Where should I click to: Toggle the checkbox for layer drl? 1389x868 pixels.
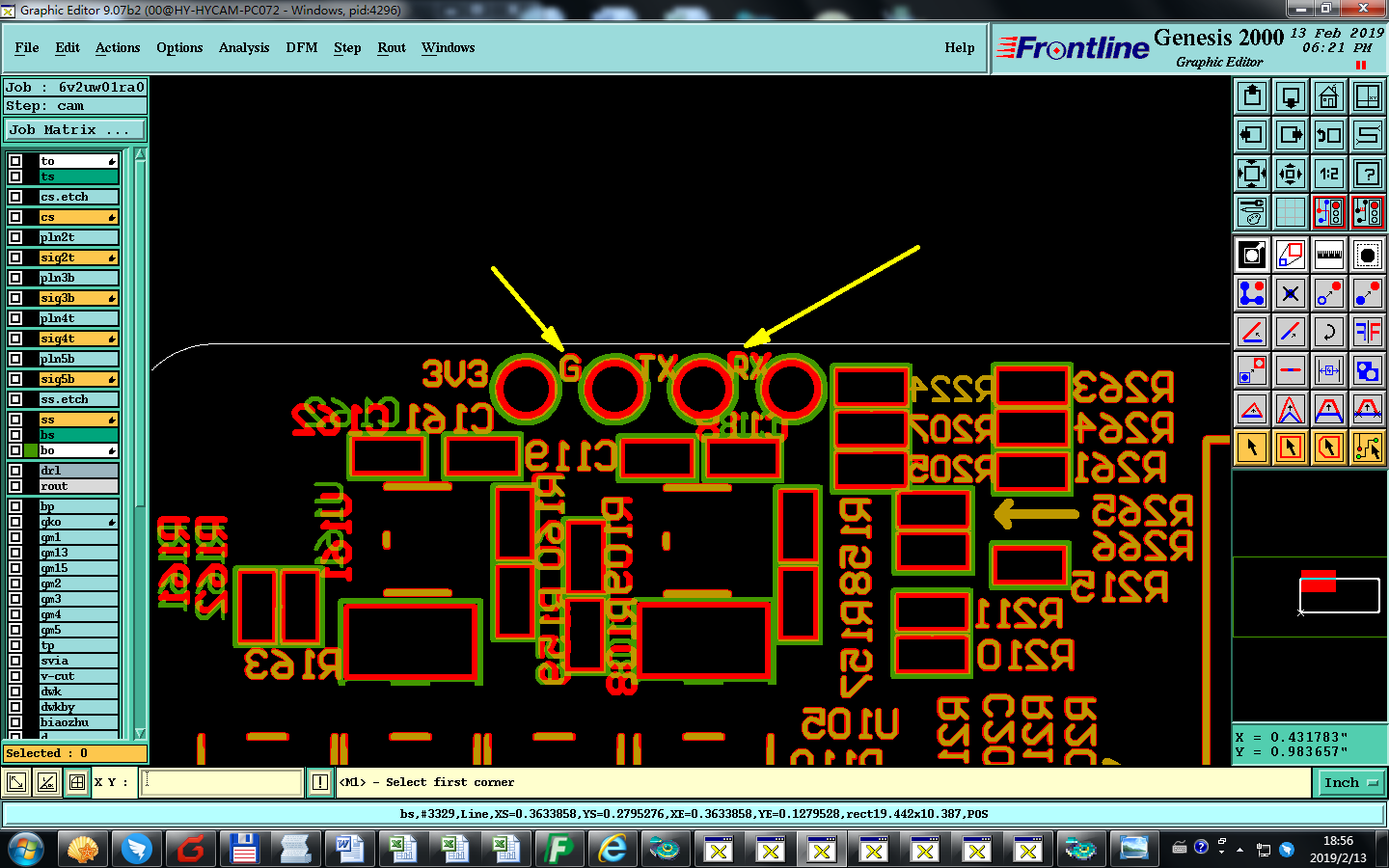pyautogui.click(x=15, y=471)
